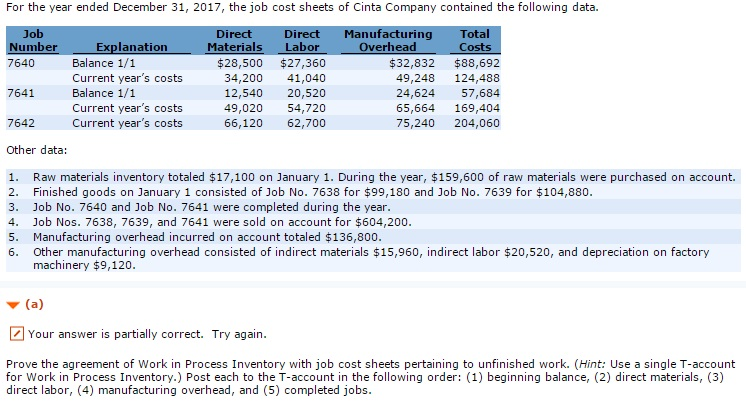This screenshot has width=746, height=407.
Task: Click the Job Number column header
Action: pyautogui.click(x=27, y=41)
